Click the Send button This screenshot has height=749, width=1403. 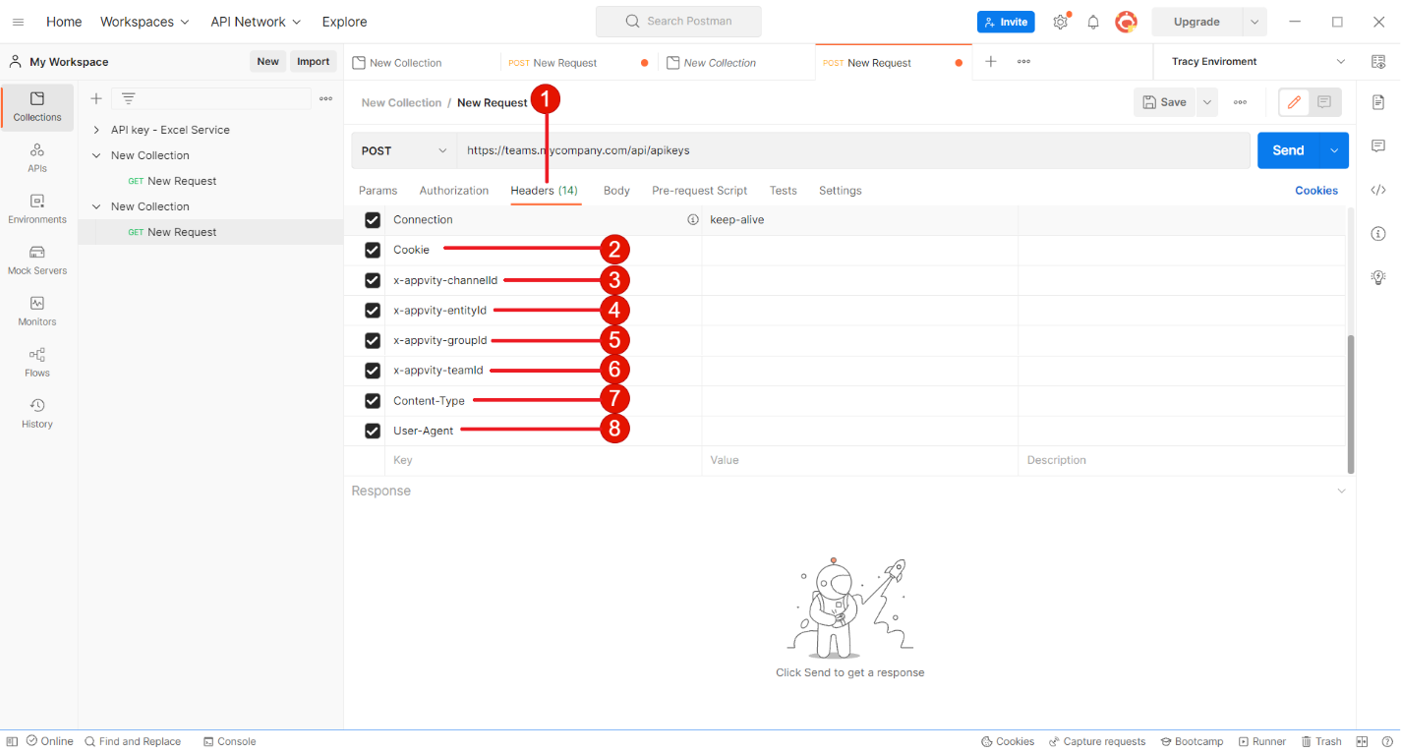pos(1287,151)
